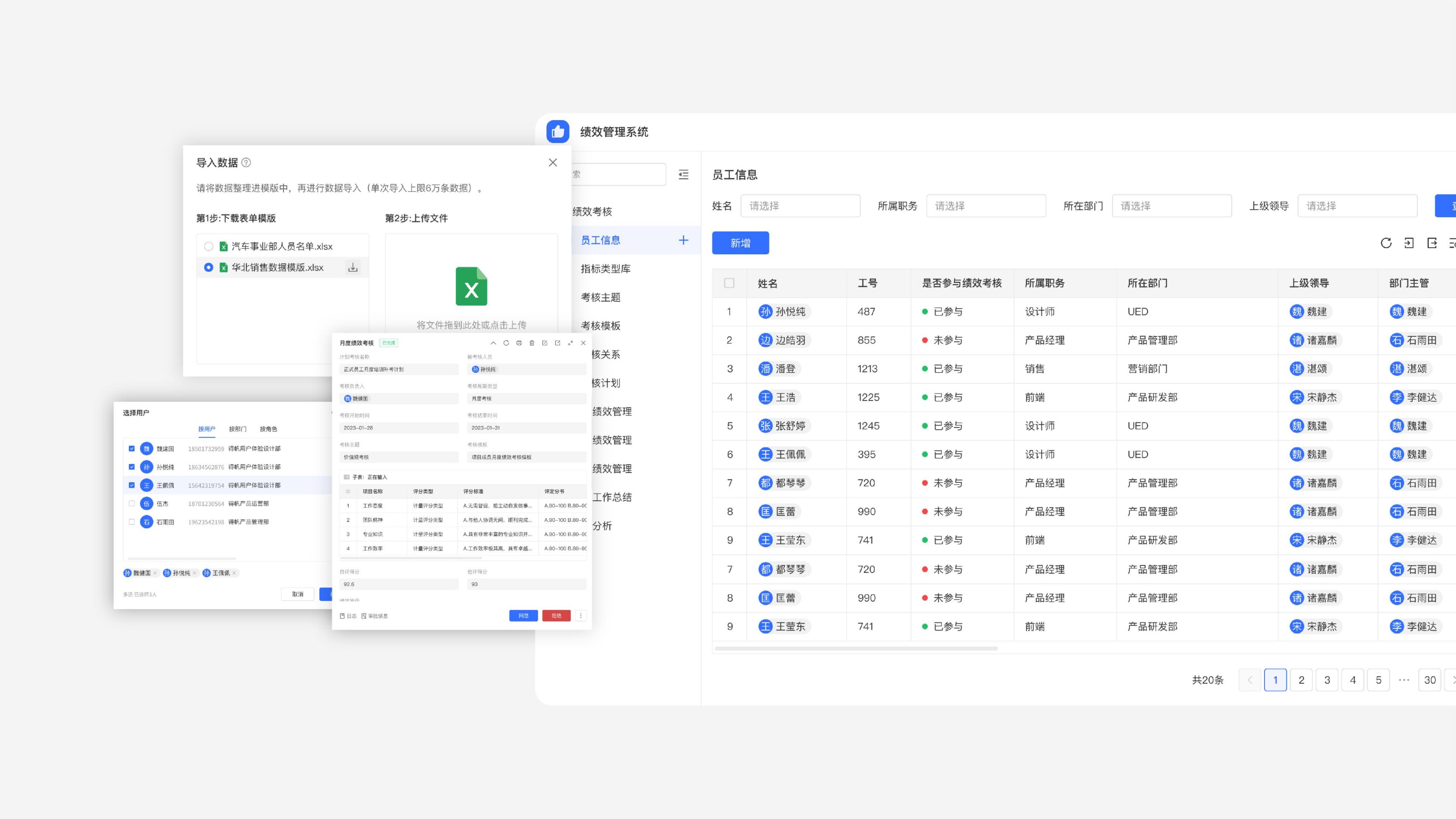
Task: Collapse the 月度绩效考核 panel with the up chevron
Action: coord(493,343)
